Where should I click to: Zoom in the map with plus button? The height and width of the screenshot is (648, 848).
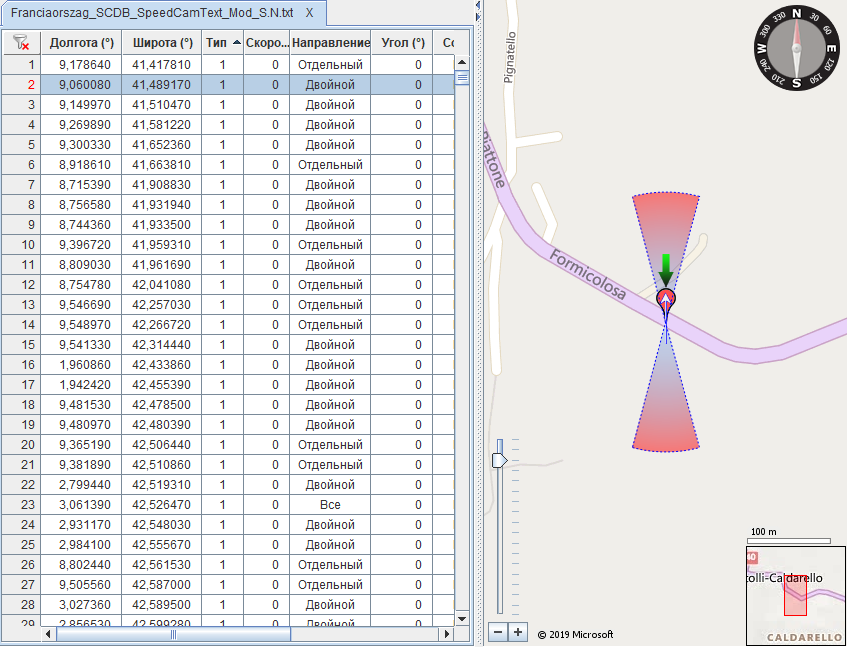tap(518, 631)
